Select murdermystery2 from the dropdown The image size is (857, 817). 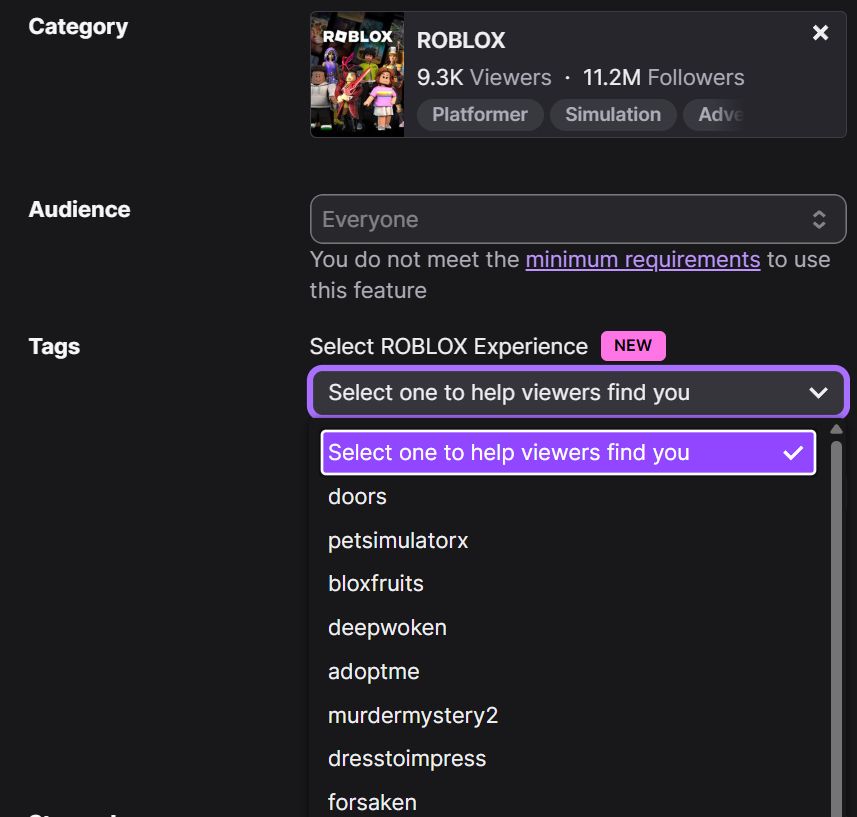point(413,715)
